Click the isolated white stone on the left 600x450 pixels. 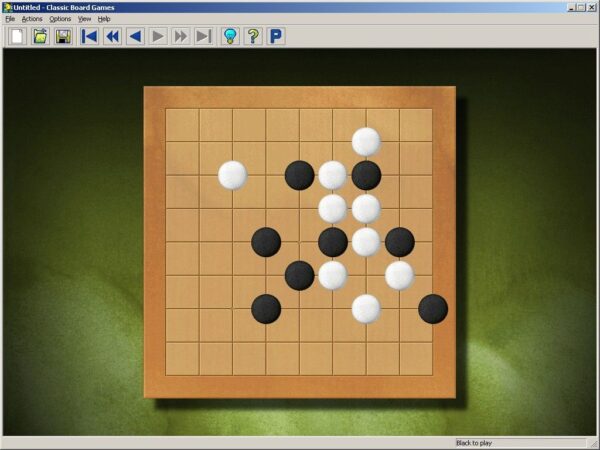232,175
